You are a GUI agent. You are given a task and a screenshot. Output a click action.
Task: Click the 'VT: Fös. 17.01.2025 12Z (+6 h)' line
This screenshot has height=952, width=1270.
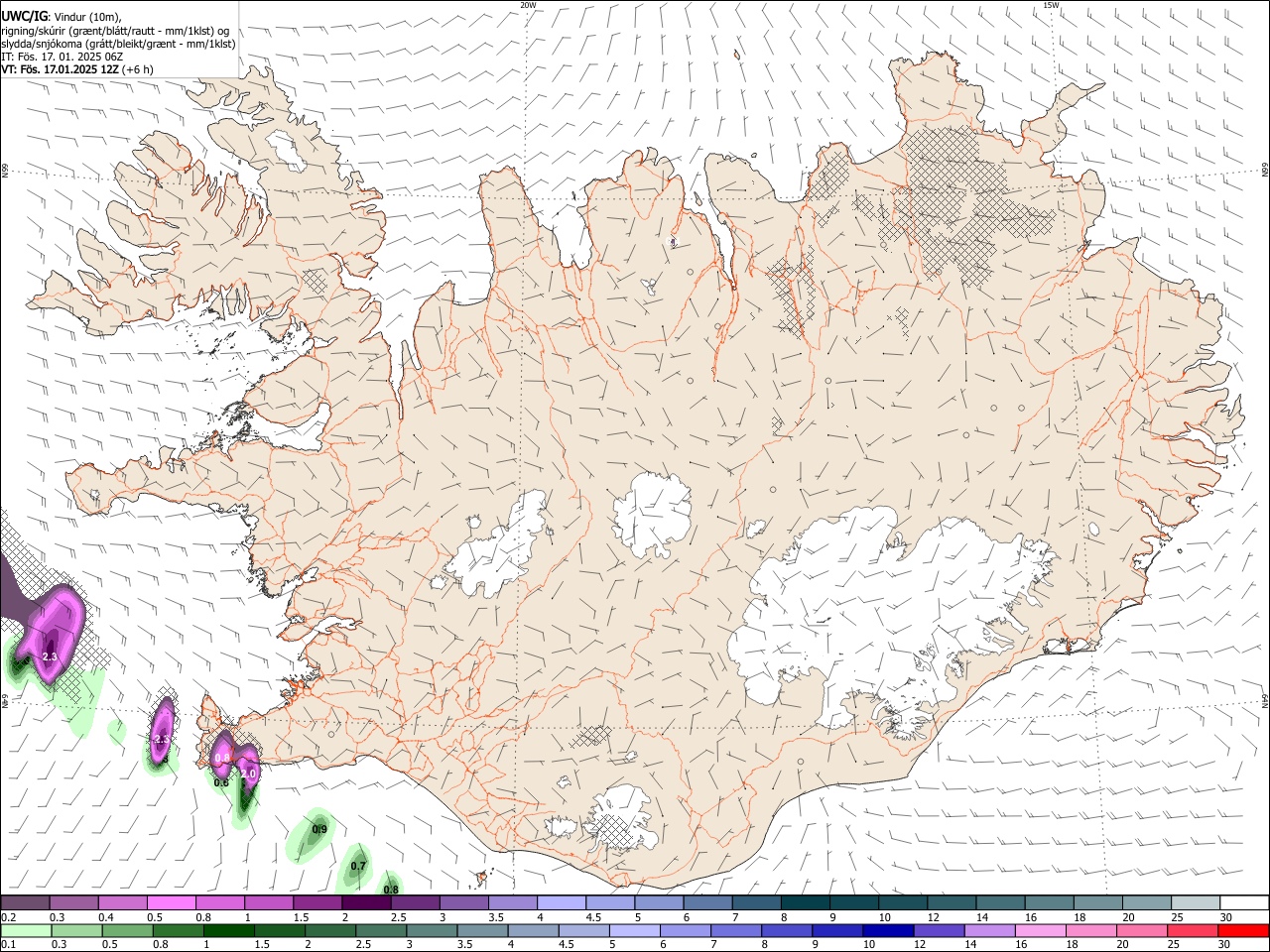click(x=77, y=69)
